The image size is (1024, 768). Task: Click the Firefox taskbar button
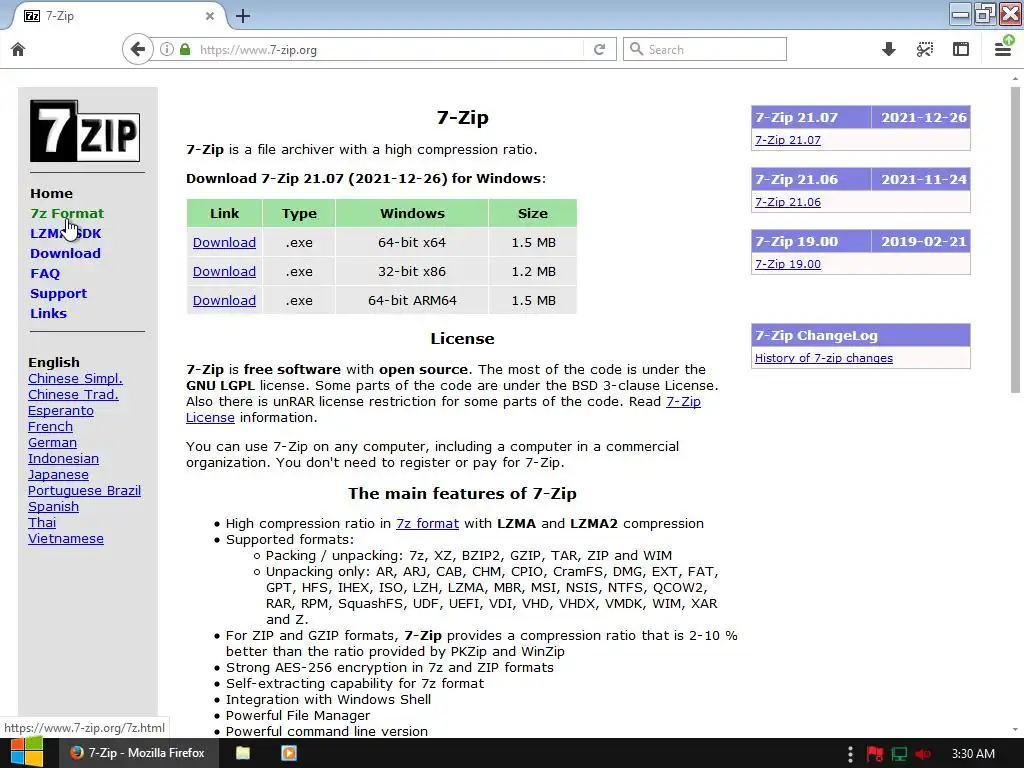(137, 753)
